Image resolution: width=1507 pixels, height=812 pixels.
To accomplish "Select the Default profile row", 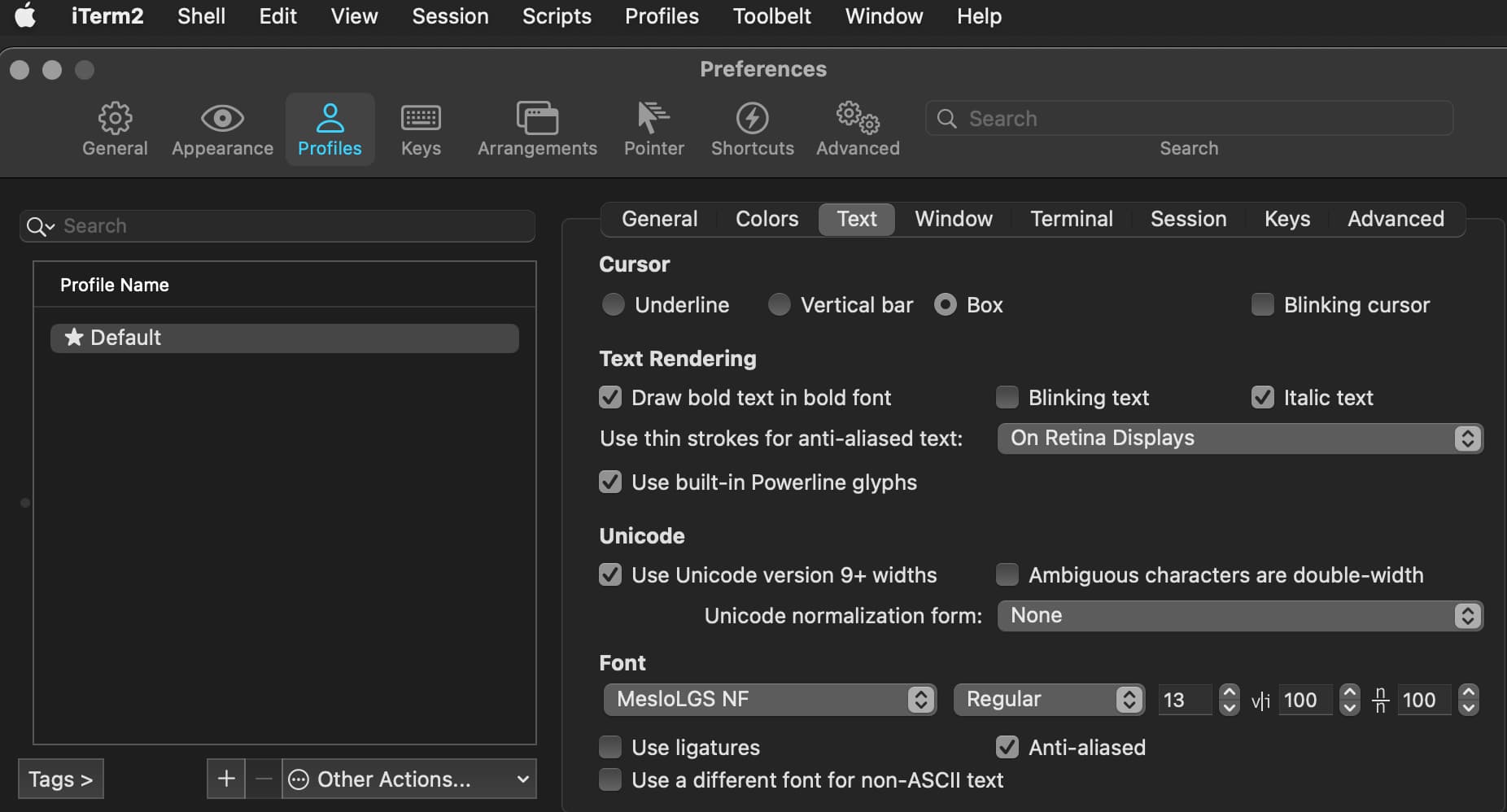I will (285, 338).
